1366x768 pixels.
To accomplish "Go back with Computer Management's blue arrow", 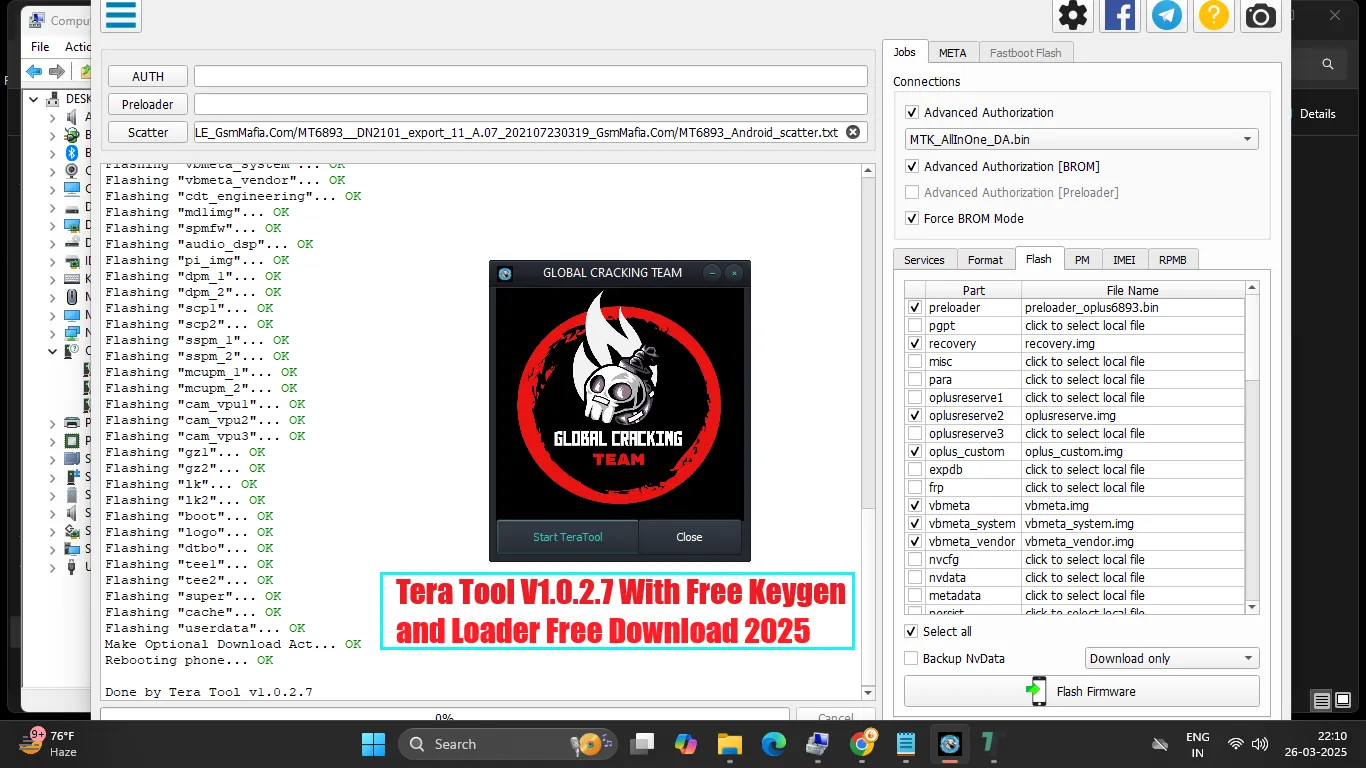I will click(x=34, y=71).
